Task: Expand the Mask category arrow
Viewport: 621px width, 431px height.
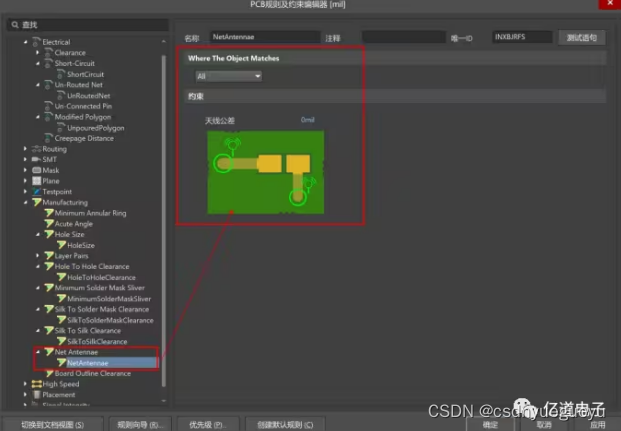Action: [x=25, y=170]
